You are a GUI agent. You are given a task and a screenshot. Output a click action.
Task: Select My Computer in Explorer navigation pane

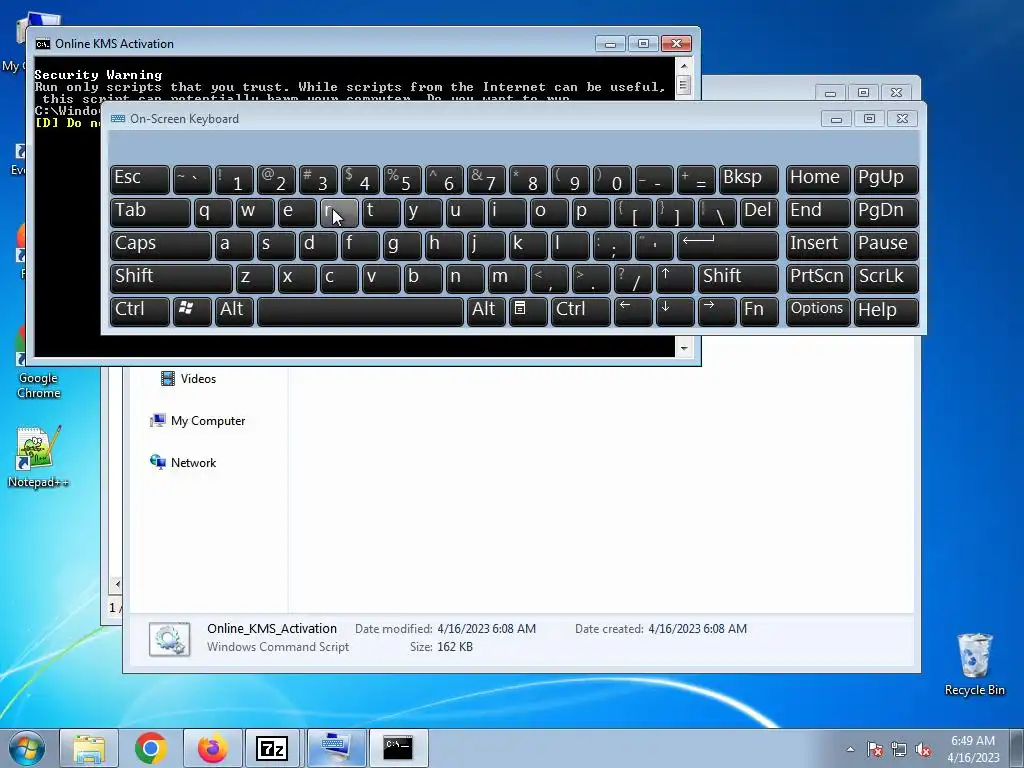tap(197, 421)
